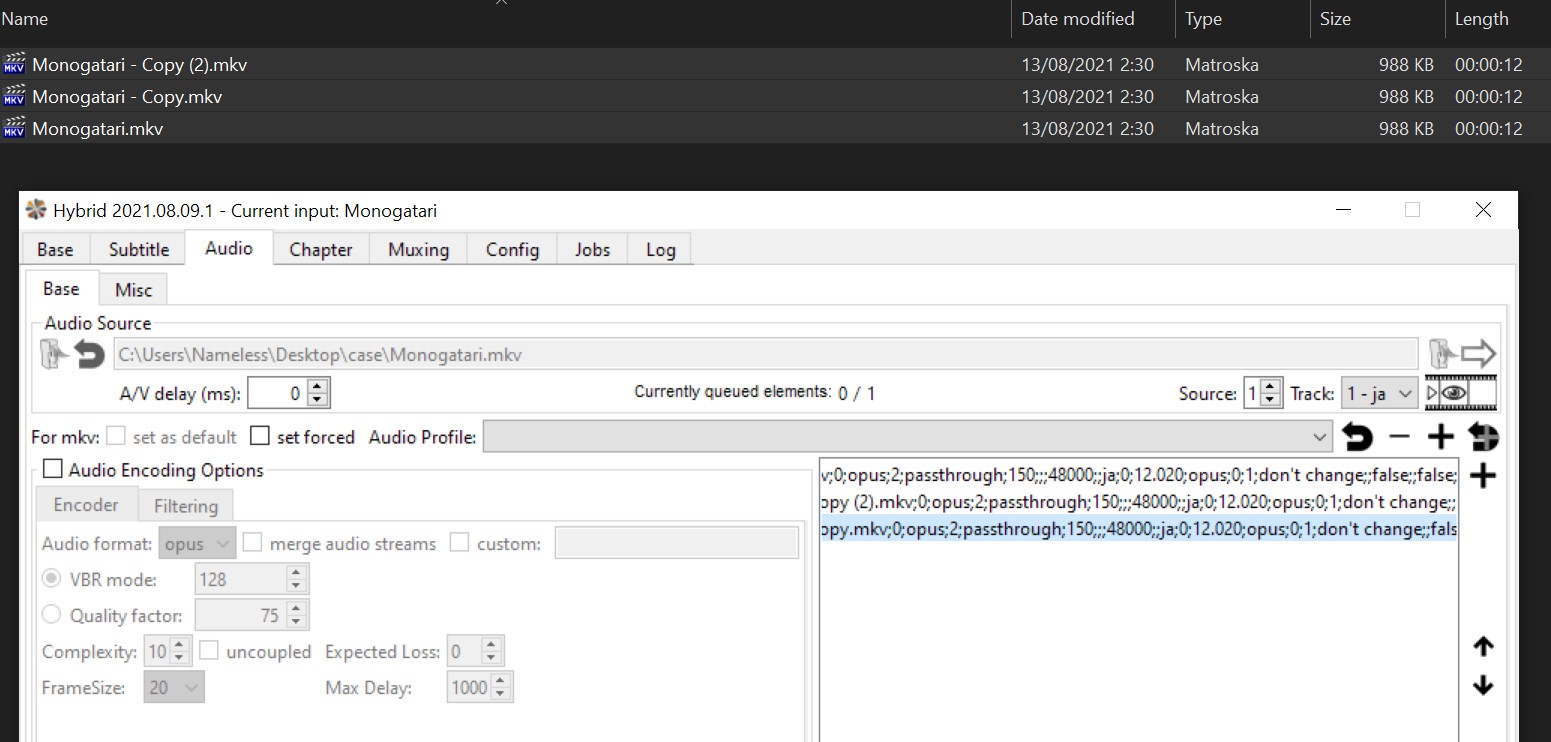Click the hollow right-arrow icon by the source path
This screenshot has height=742, width=1551.
1478,354
